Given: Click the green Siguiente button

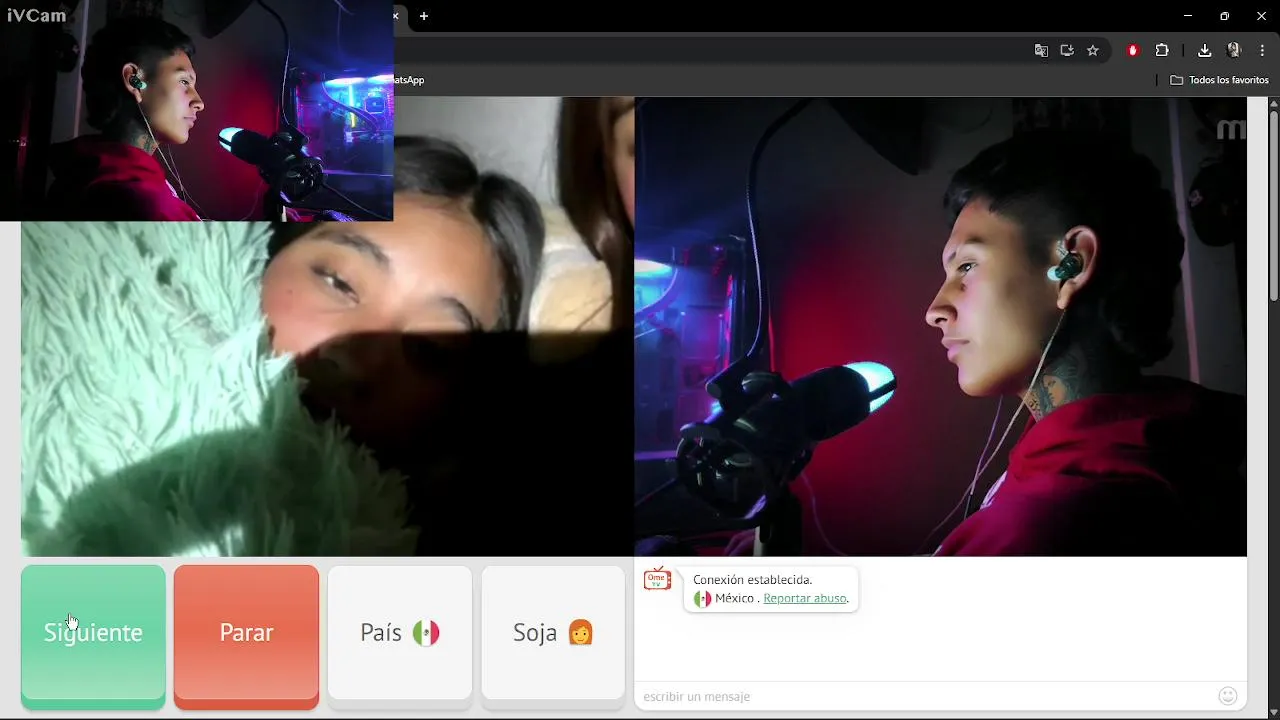Looking at the screenshot, I should point(93,636).
